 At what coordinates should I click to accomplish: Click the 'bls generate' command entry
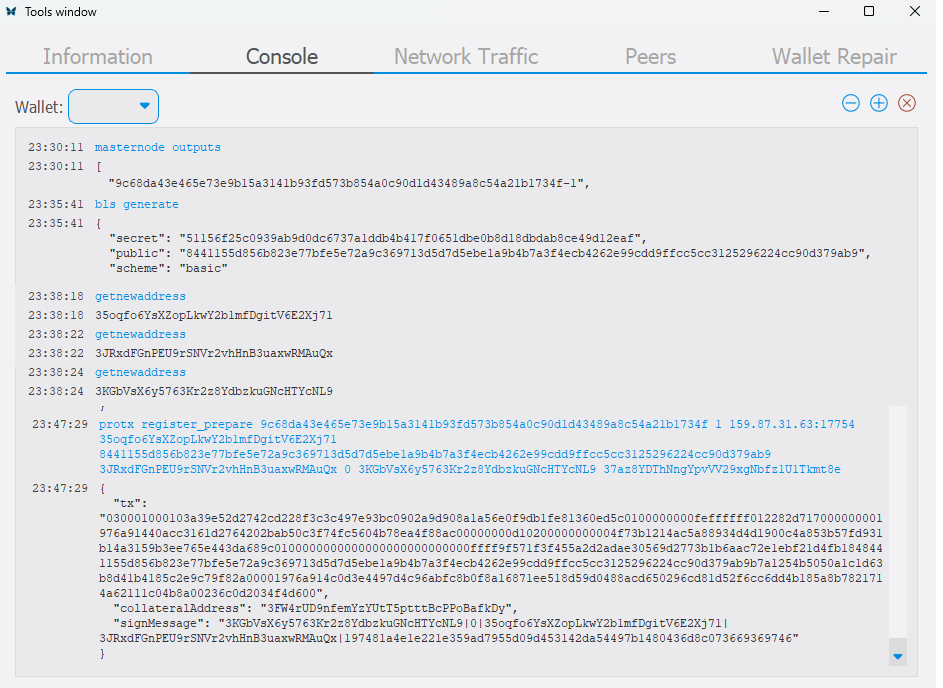(137, 205)
